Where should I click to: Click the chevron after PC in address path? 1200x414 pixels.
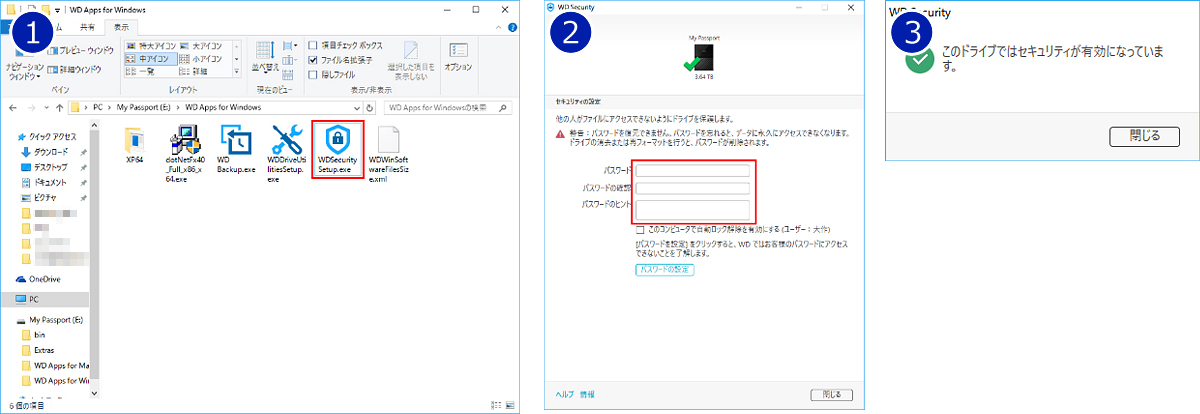[x=110, y=107]
